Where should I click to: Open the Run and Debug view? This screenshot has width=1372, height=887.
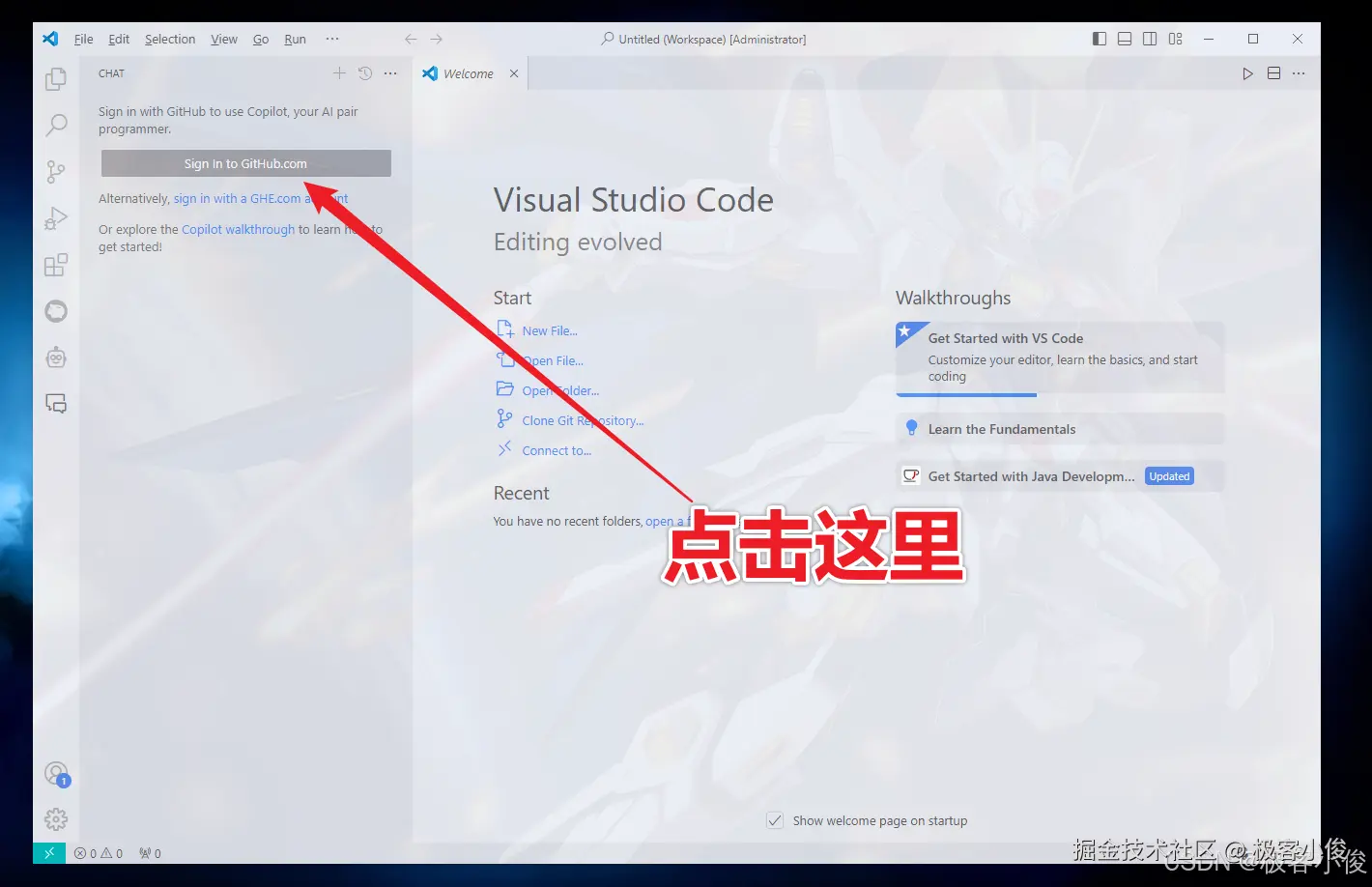point(56,218)
